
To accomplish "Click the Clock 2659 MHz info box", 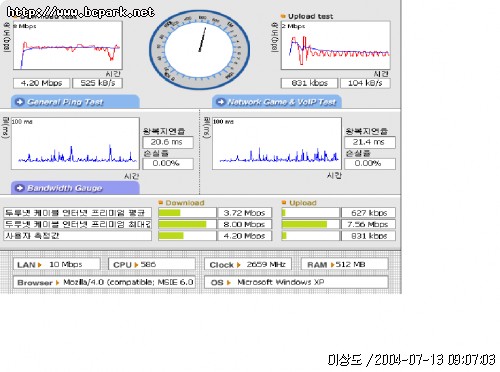I will 248,264.
